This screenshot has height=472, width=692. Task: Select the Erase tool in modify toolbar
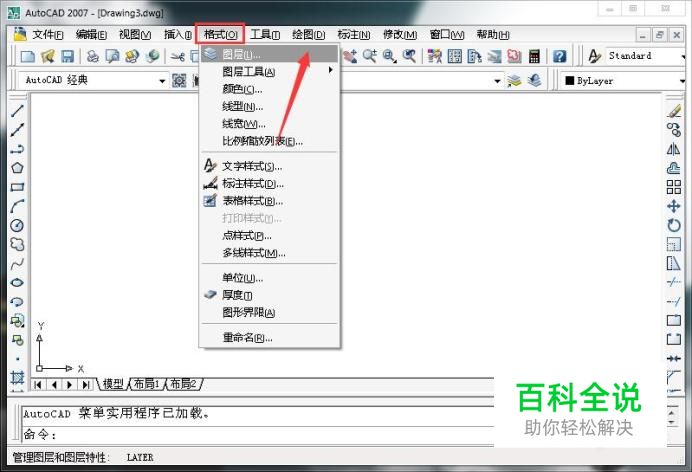coord(673,111)
